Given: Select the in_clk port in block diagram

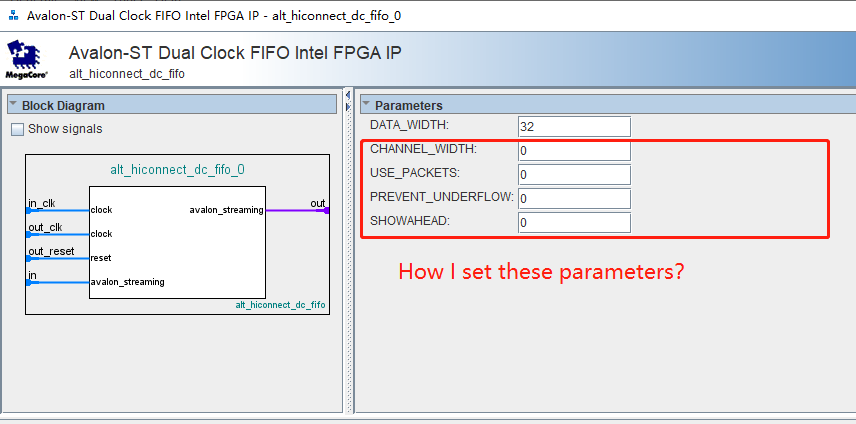Looking at the screenshot, I should 42,204.
